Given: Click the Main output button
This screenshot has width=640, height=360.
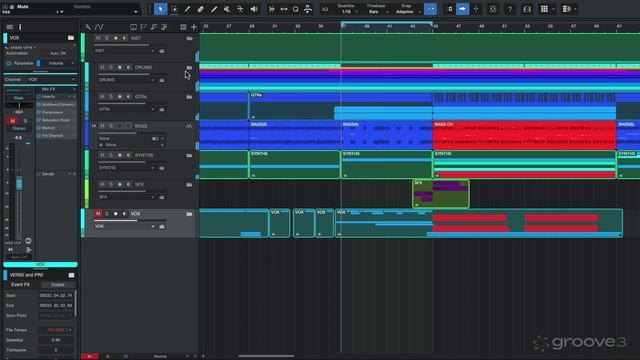Looking at the screenshot, I should [19, 98].
